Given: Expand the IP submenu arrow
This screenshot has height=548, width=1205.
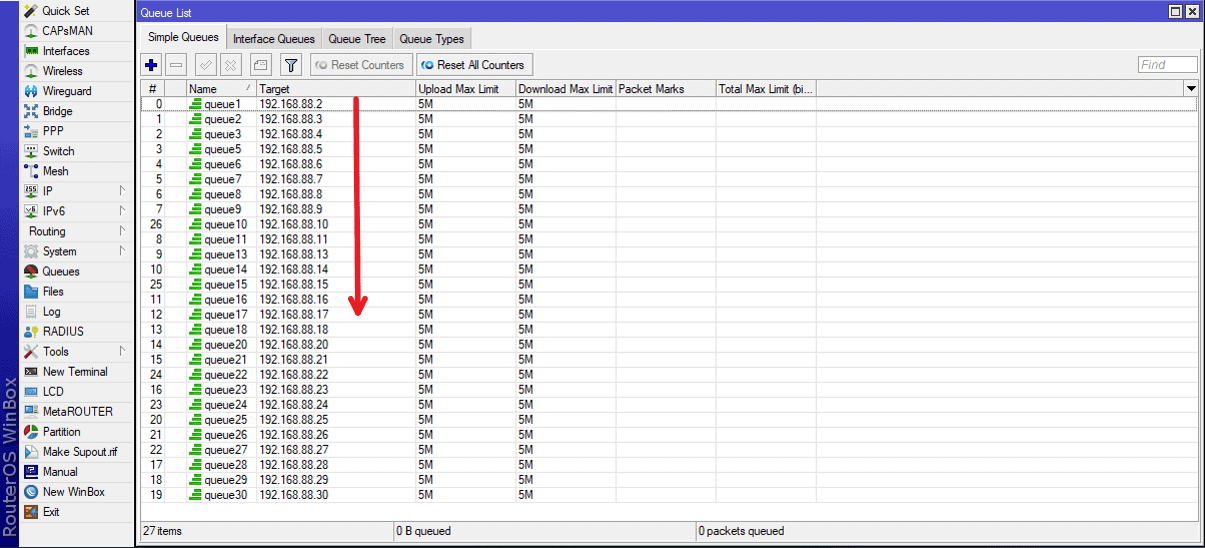Looking at the screenshot, I should [x=122, y=191].
